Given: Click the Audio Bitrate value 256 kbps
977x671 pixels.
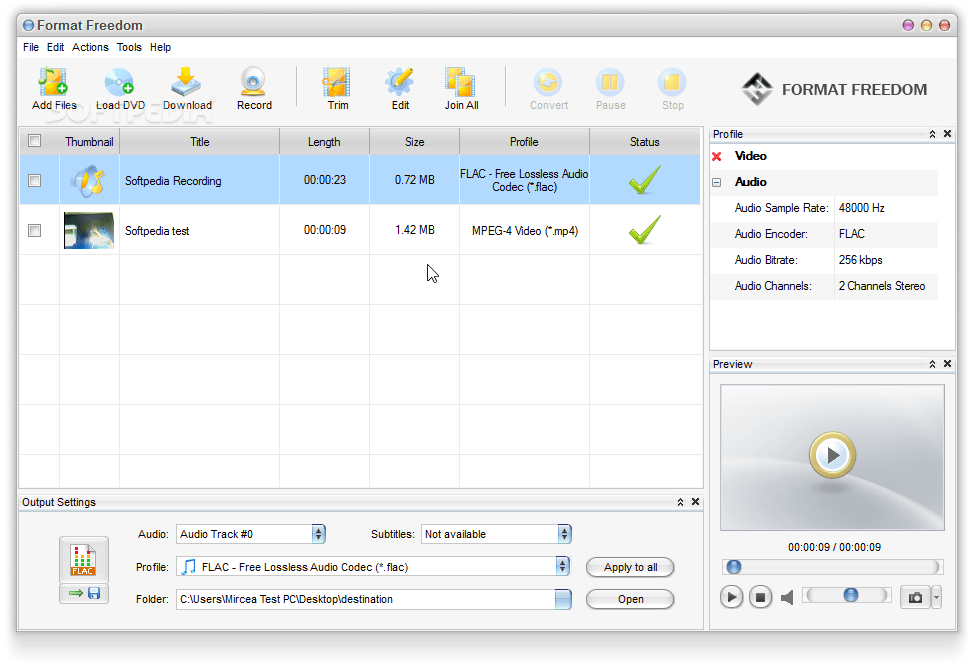Looking at the screenshot, I should click(x=860, y=260).
